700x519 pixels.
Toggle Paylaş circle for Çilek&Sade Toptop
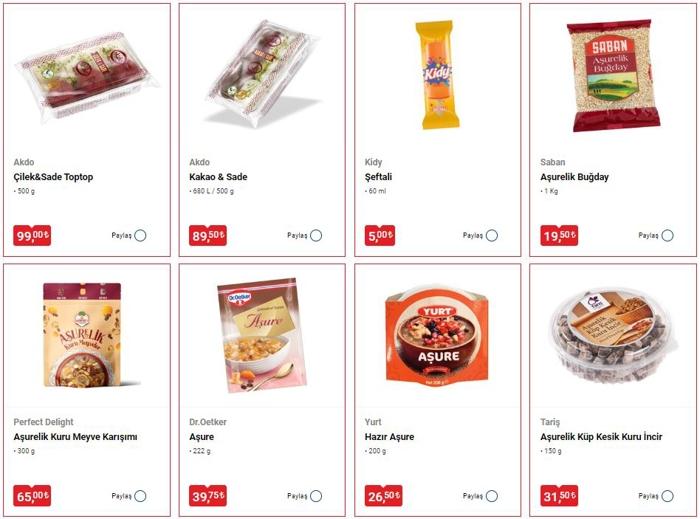[x=140, y=235]
